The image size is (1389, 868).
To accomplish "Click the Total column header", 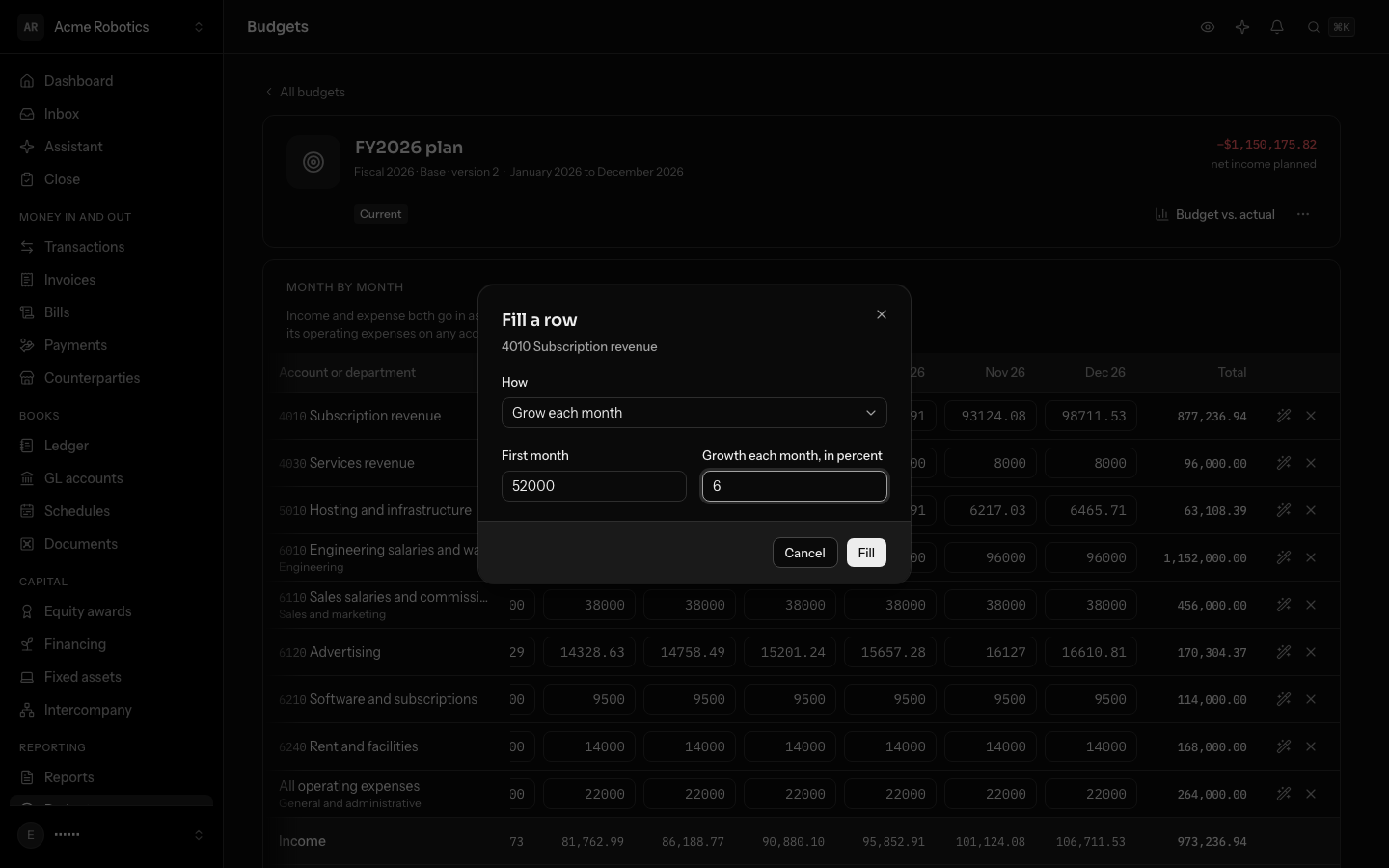I will (x=1232, y=372).
